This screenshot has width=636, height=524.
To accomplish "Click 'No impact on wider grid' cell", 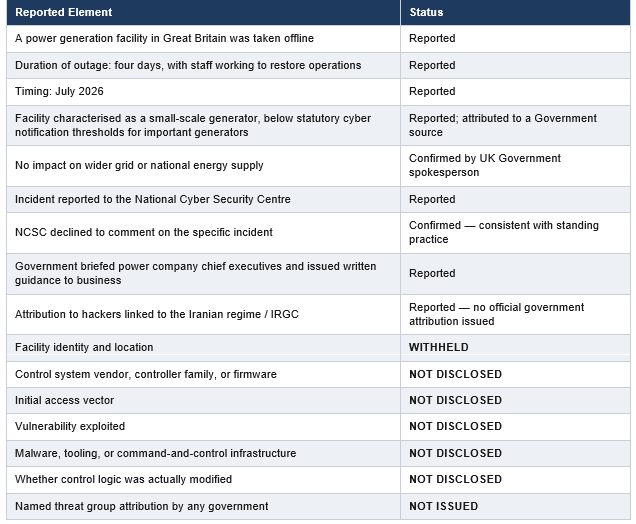I will (203, 166).
